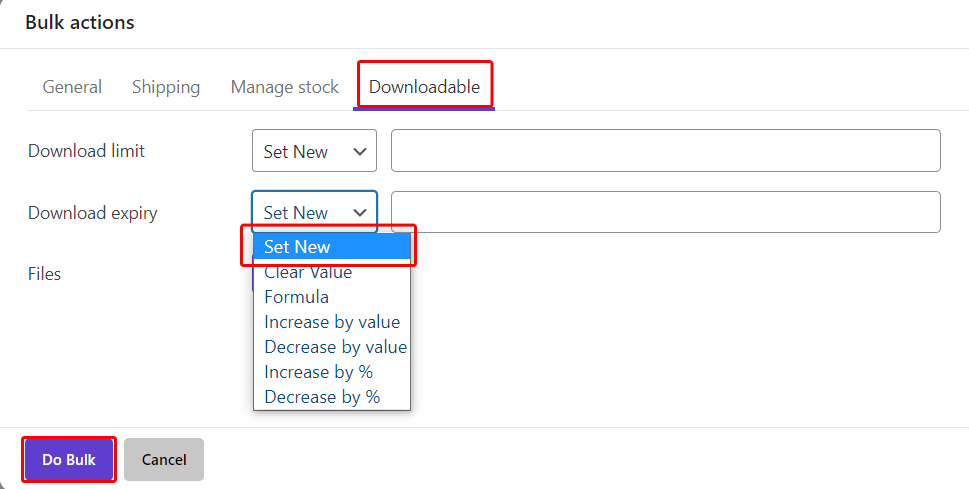Viewport: 969px width, 489px height.
Task: Click the Download expiry dropdown chevron
Action: 360,212
